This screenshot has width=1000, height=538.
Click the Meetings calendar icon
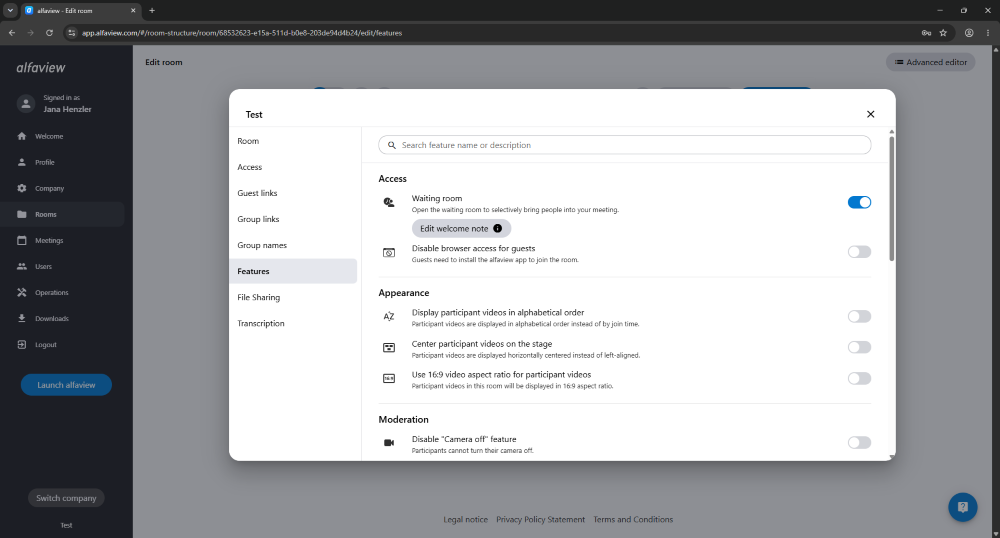tap(22, 240)
